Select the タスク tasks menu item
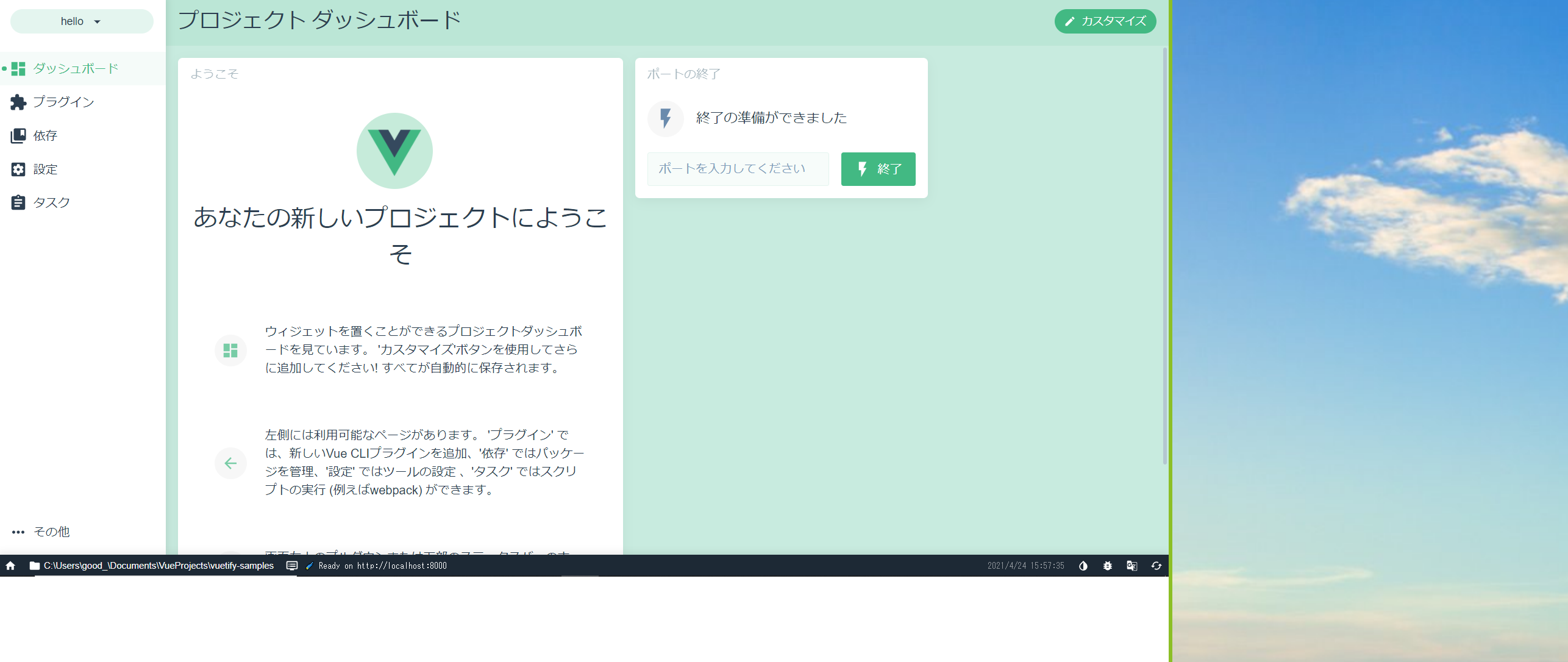The image size is (1568, 662). pyautogui.click(x=51, y=202)
